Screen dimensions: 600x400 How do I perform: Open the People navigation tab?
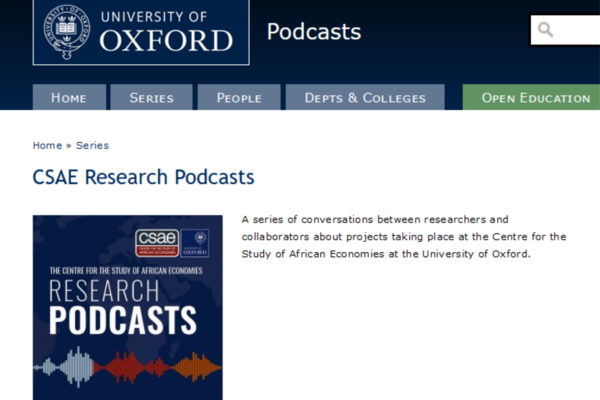239,97
